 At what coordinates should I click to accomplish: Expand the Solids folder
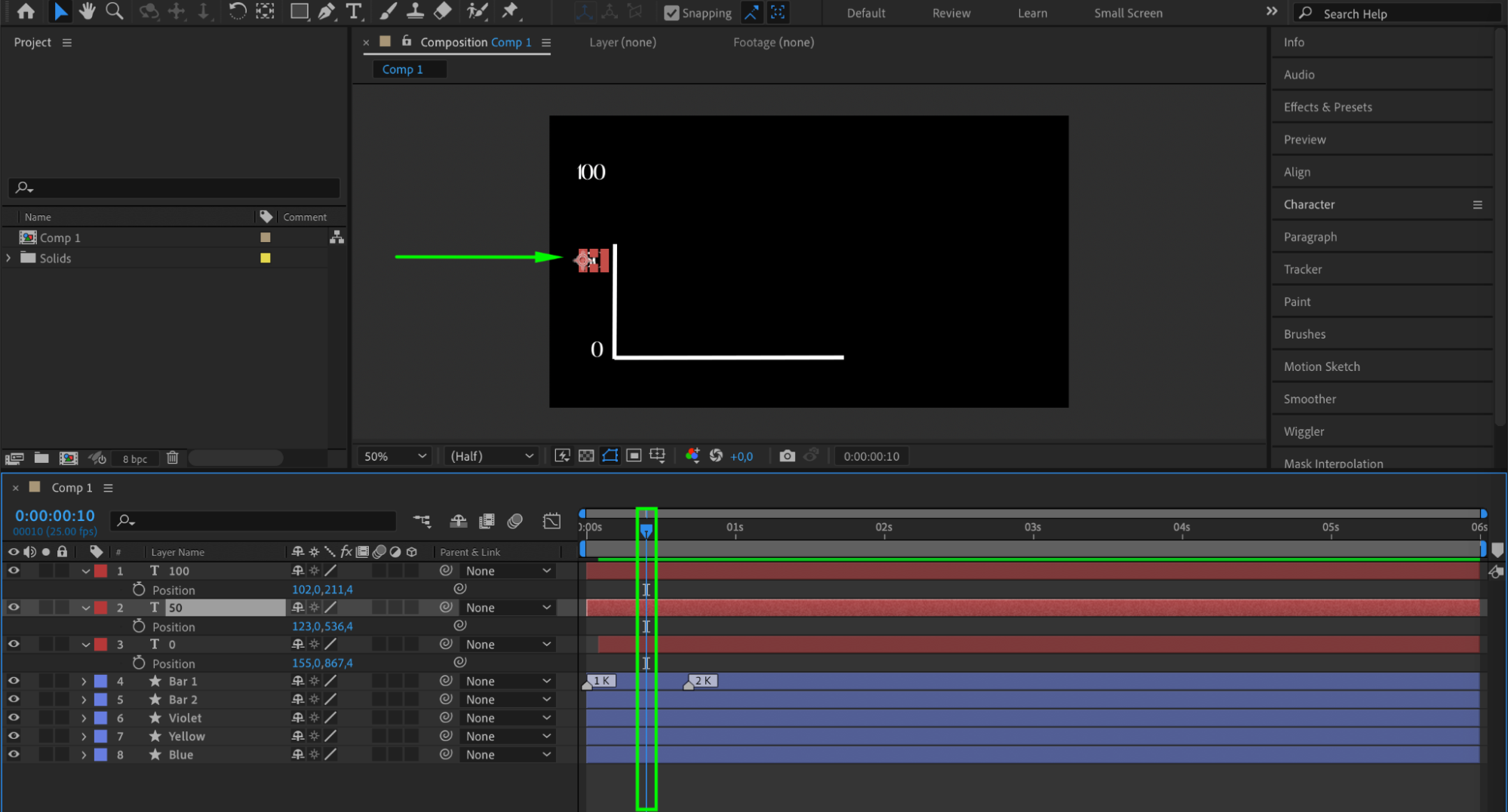(x=9, y=258)
